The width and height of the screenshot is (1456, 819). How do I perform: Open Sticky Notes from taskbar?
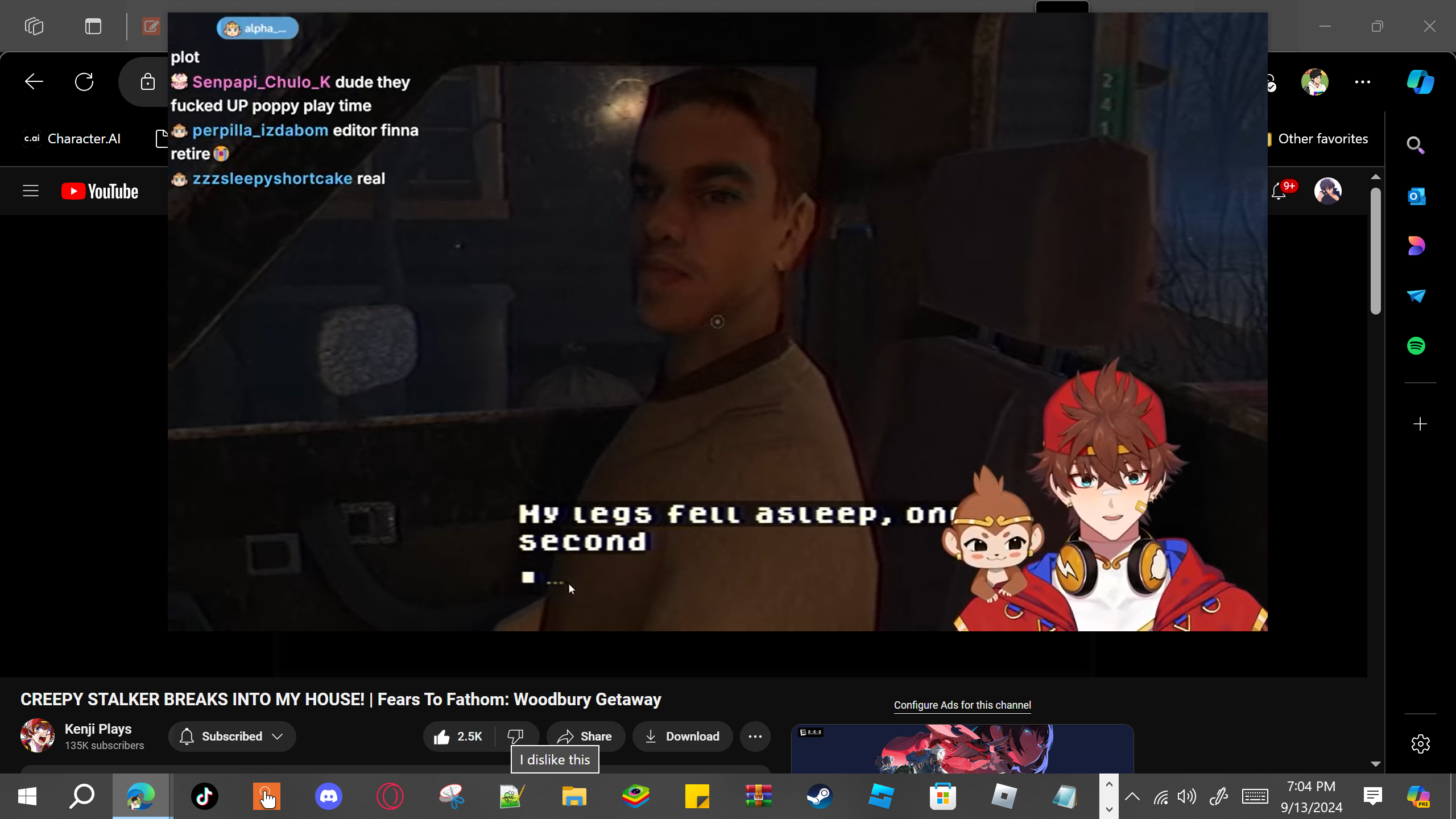(x=697, y=796)
